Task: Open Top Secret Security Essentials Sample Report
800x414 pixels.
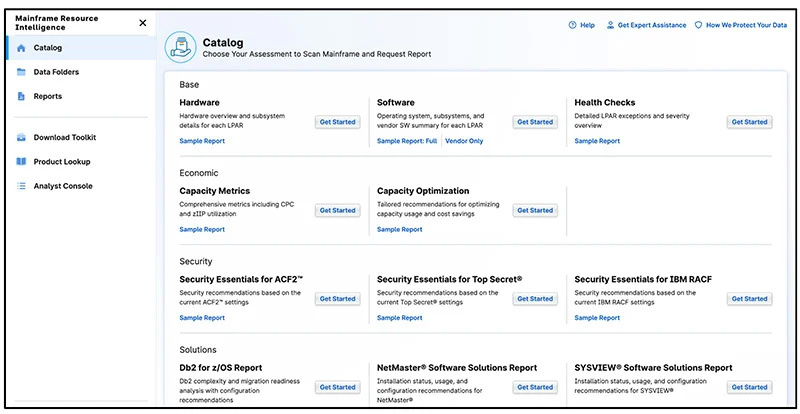Action: [x=399, y=318]
